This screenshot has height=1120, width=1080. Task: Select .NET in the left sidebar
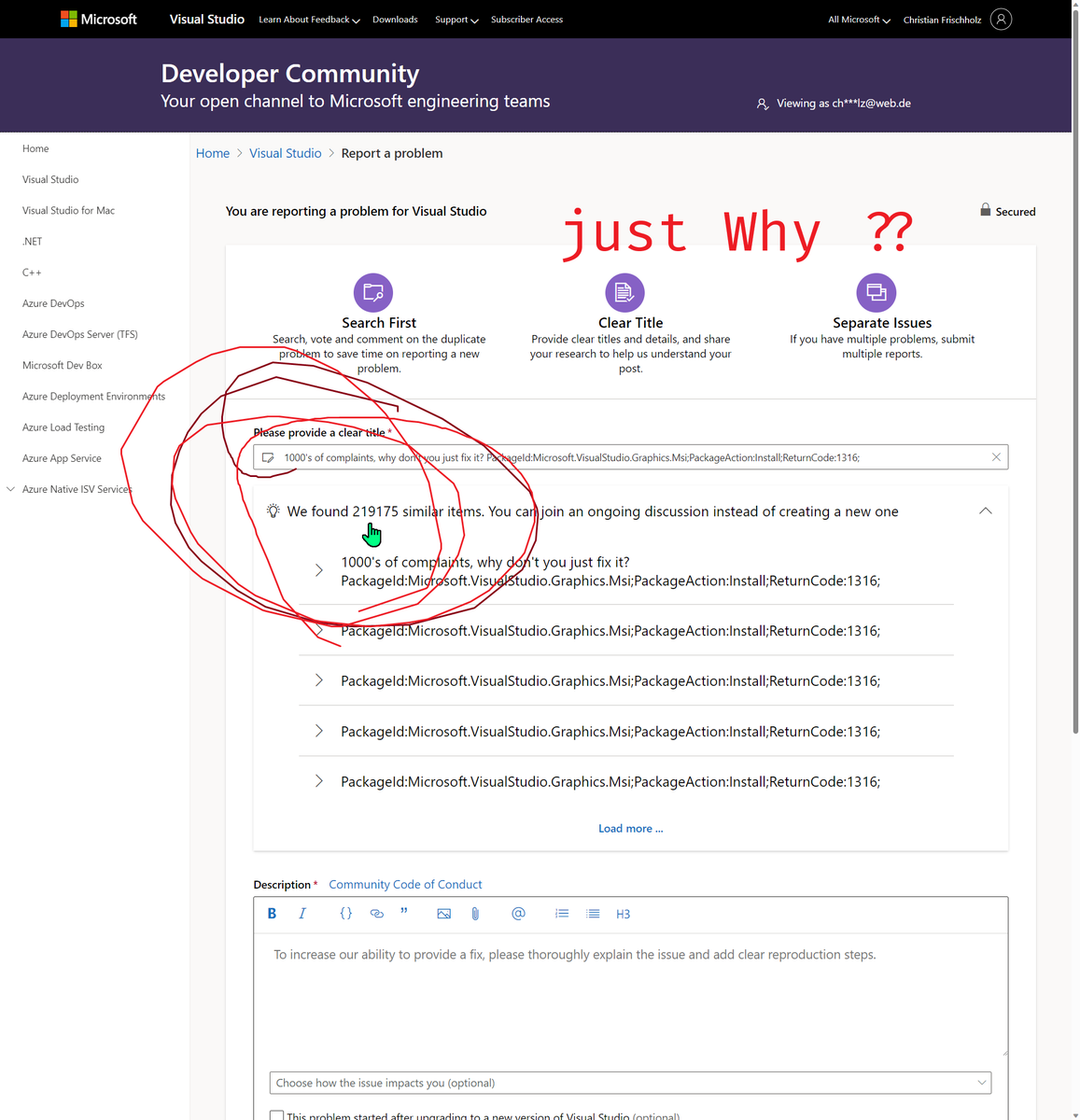click(x=32, y=241)
